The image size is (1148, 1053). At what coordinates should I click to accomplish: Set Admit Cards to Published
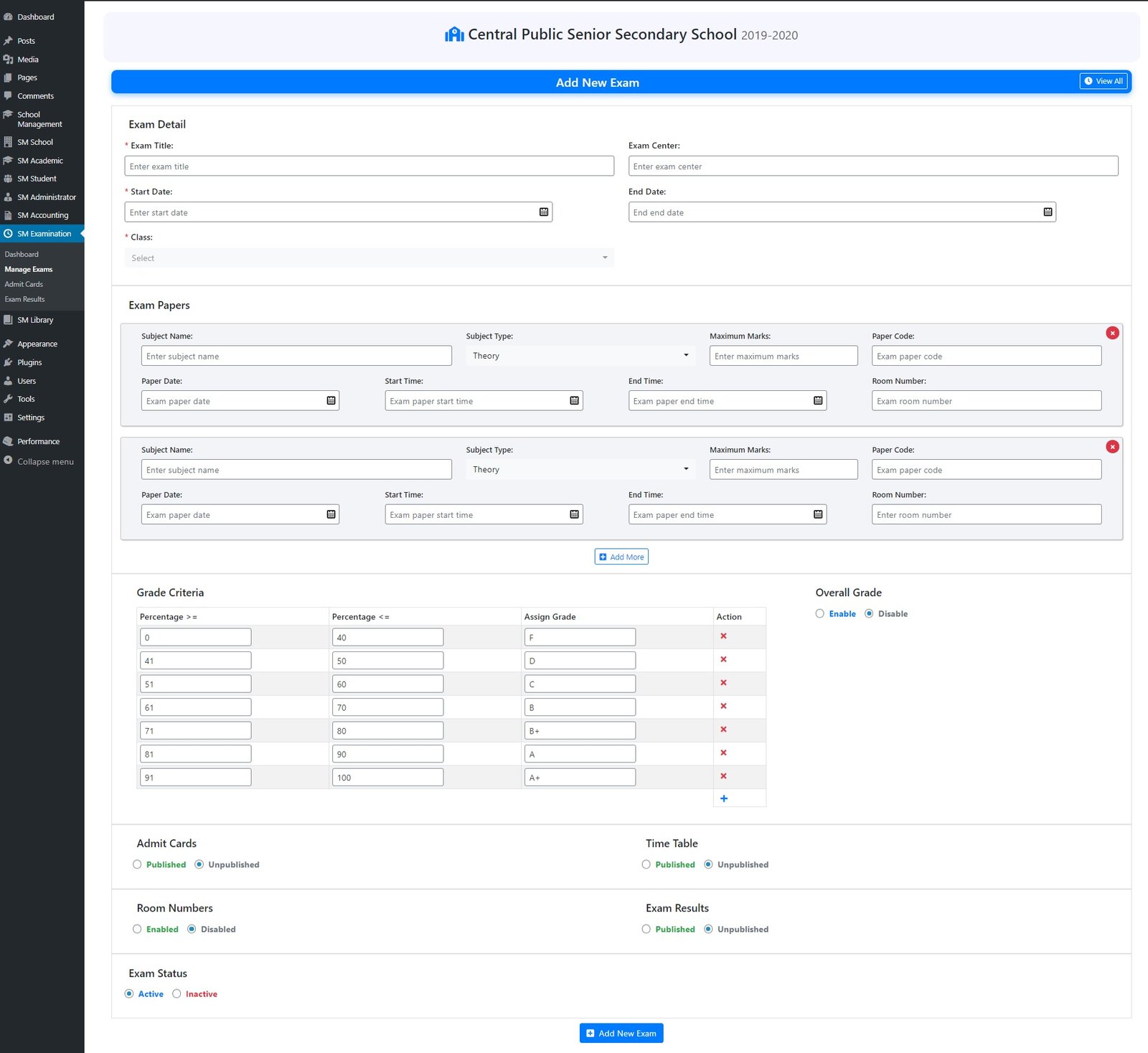pos(137,864)
